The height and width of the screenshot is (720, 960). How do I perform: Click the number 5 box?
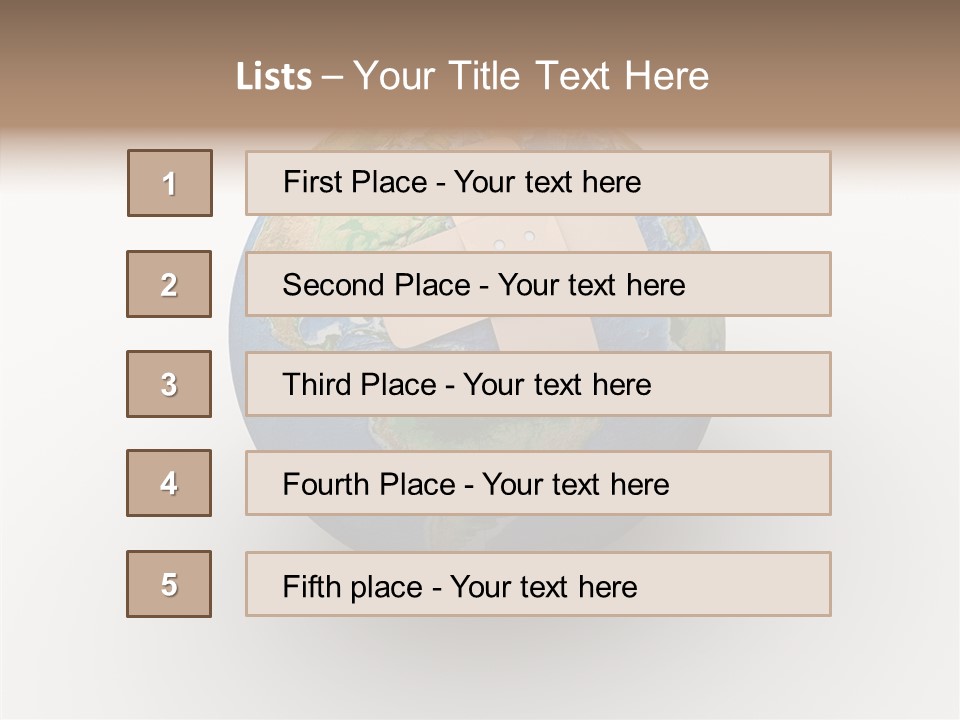169,584
